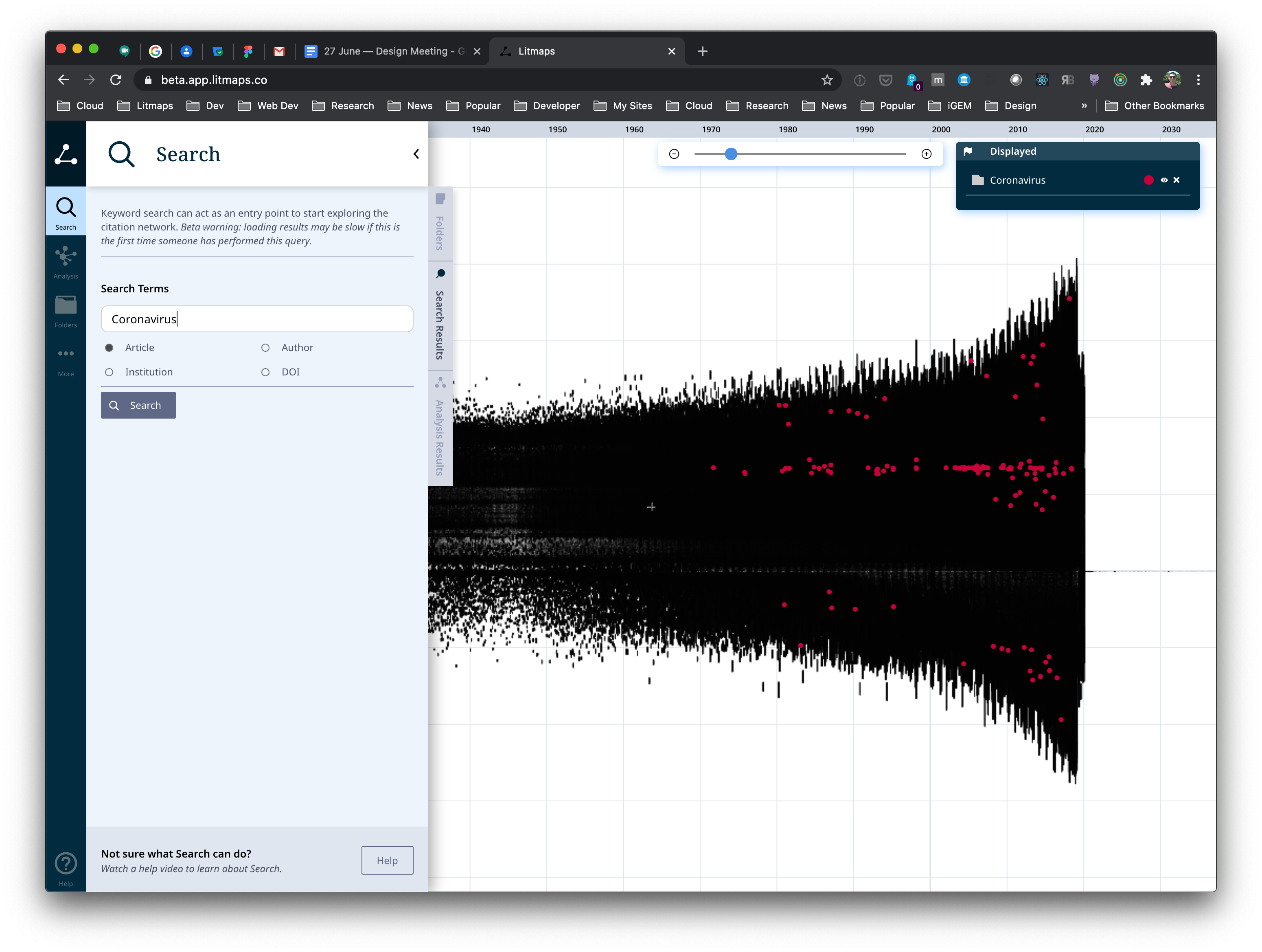This screenshot has width=1262, height=952.
Task: Select the Institution radio button
Action: [109, 372]
